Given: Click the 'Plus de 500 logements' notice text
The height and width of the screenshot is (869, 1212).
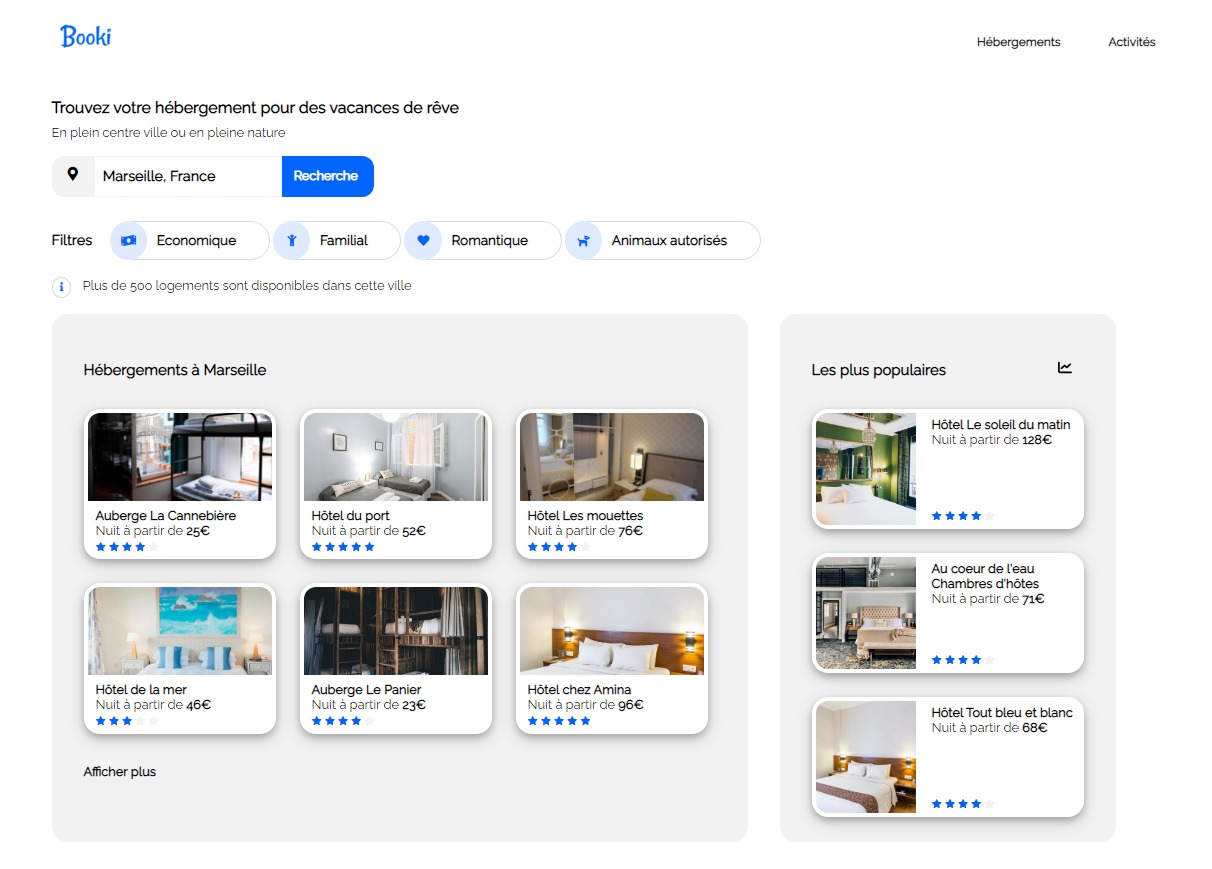Looking at the screenshot, I should coord(247,286).
